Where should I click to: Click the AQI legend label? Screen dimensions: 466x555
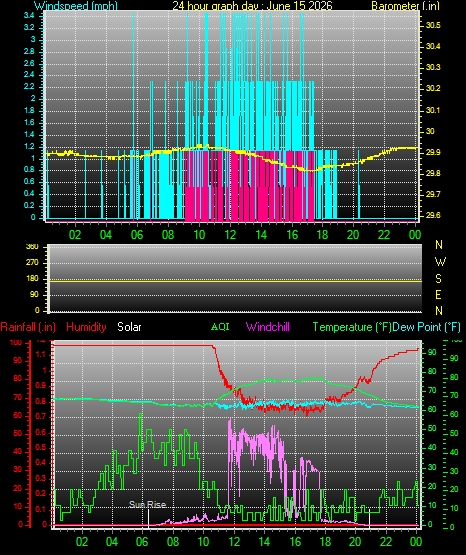220,327
